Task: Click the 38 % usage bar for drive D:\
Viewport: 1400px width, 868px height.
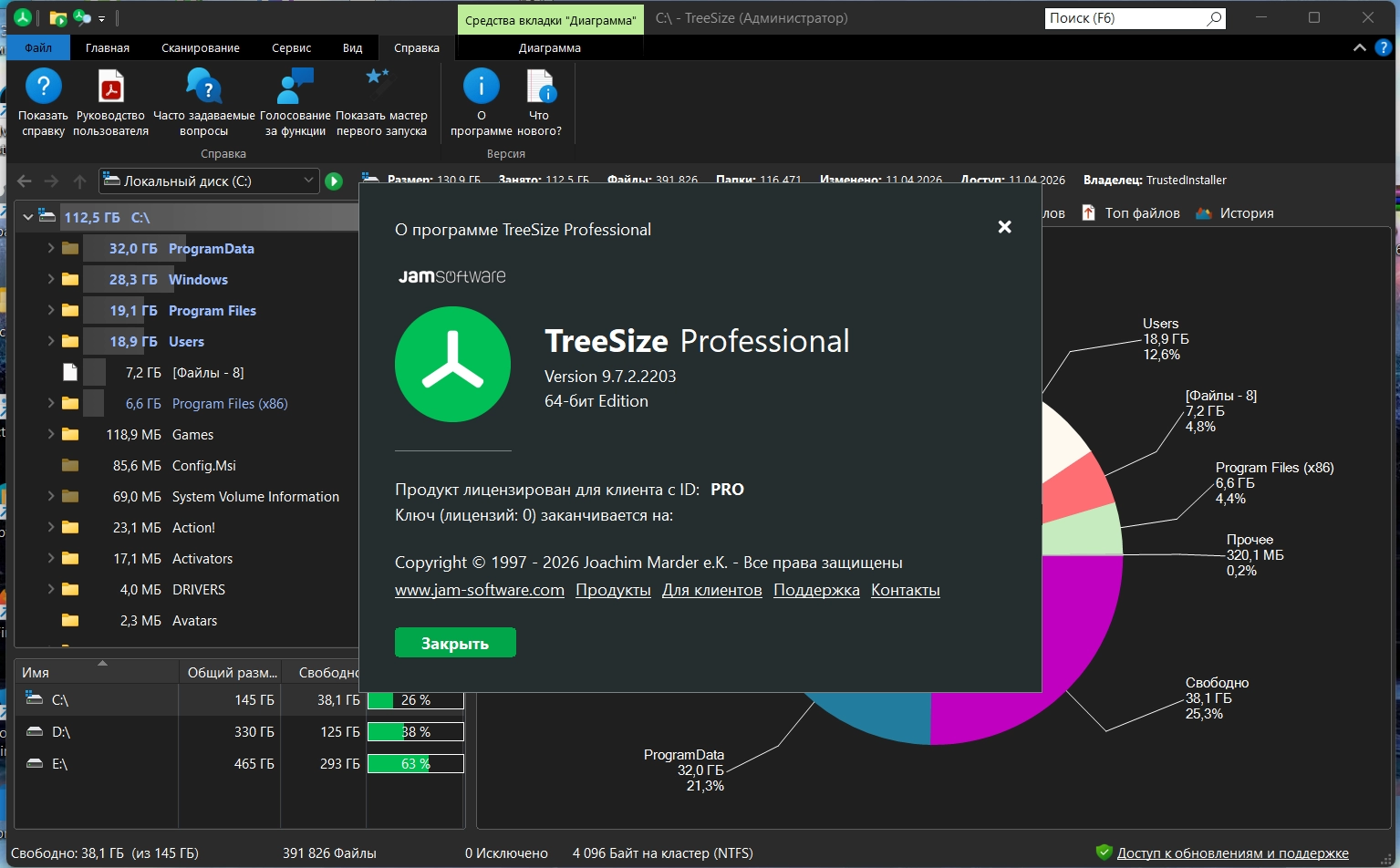Action: (x=416, y=732)
